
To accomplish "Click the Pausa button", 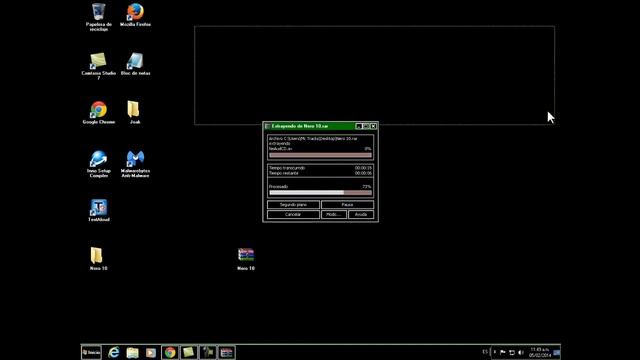I will pos(347,204).
